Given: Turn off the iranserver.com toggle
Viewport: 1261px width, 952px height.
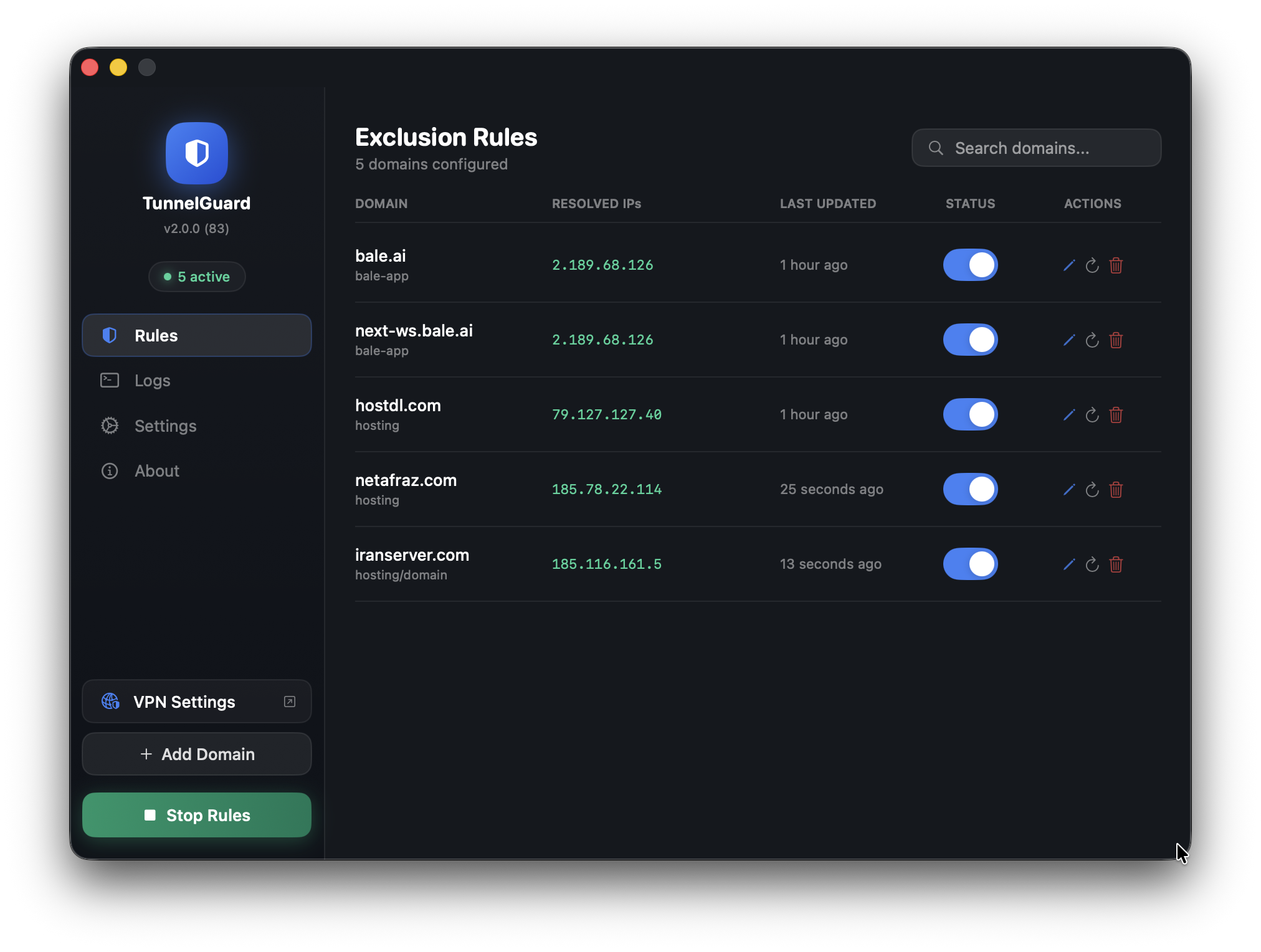Looking at the screenshot, I should click(970, 564).
